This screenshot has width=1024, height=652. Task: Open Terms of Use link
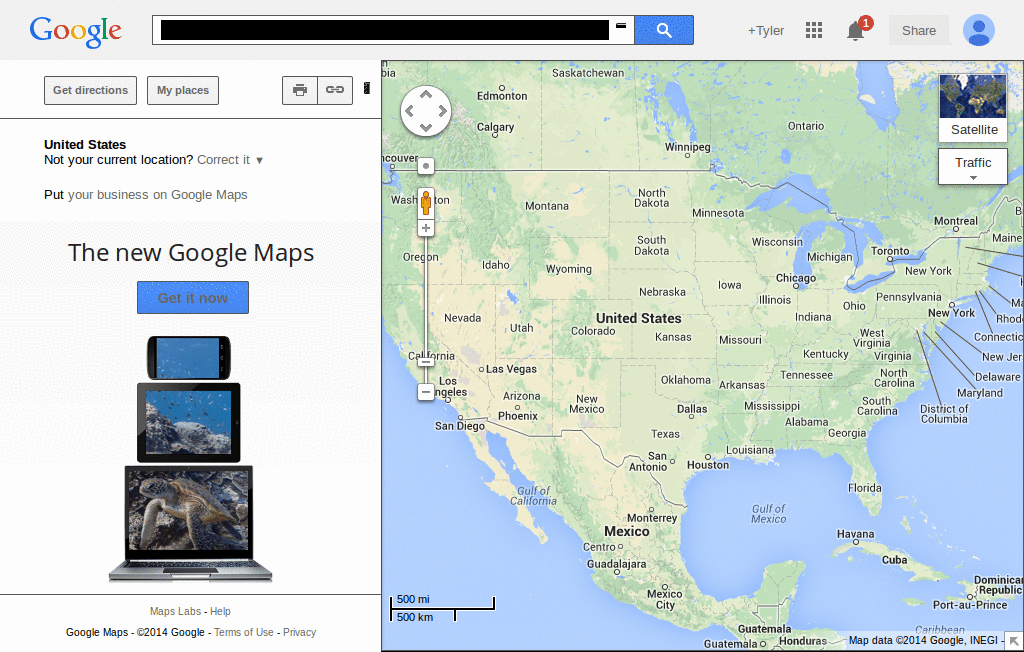[x=244, y=632]
